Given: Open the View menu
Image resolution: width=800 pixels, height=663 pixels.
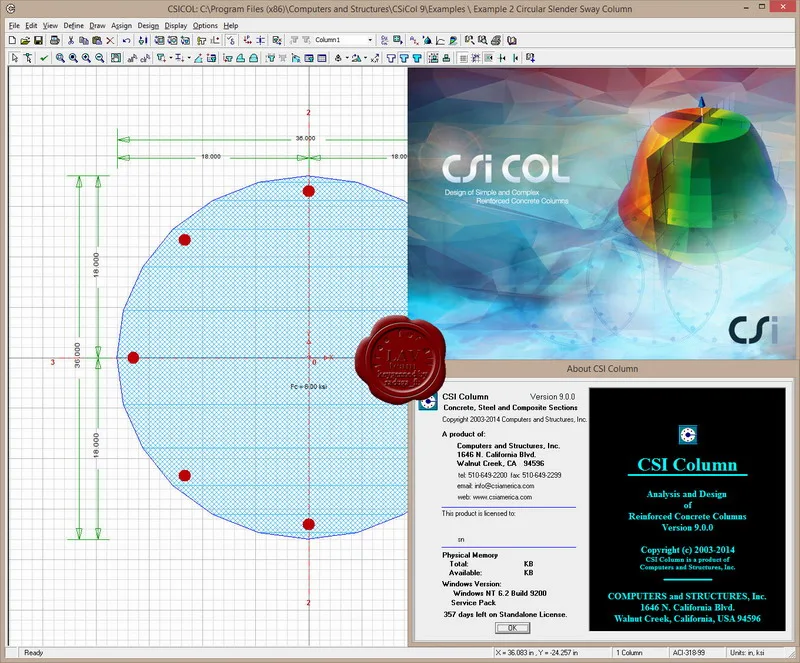Looking at the screenshot, I should click(x=50, y=26).
